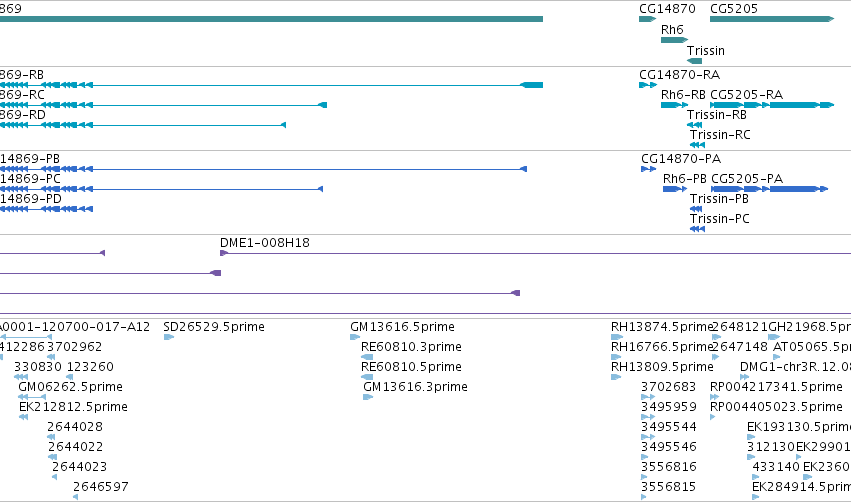Open feature 2644023
This screenshot has height=502, width=851.
click(54, 478)
